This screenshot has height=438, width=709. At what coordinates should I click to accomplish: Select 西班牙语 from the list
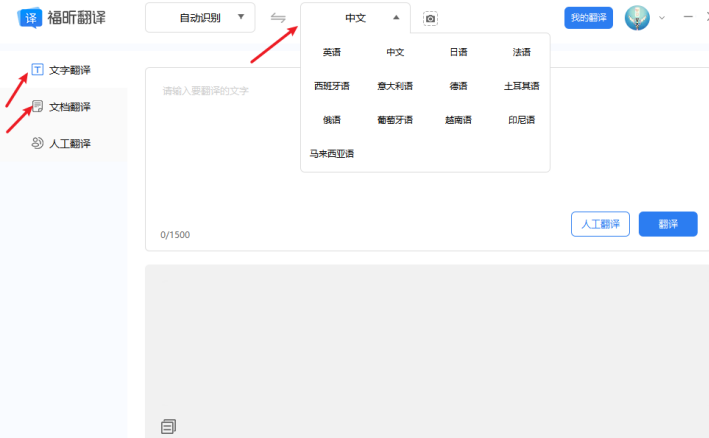pyautogui.click(x=331, y=86)
